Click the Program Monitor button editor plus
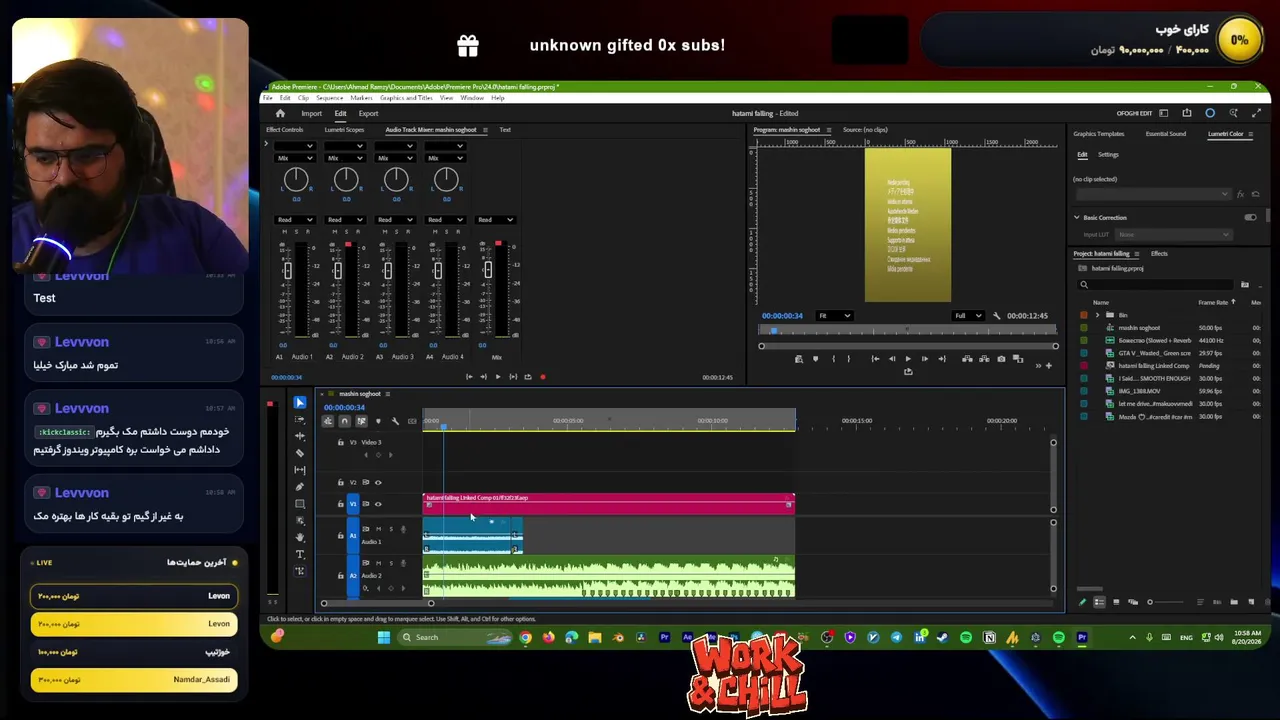 pyautogui.click(x=1048, y=366)
